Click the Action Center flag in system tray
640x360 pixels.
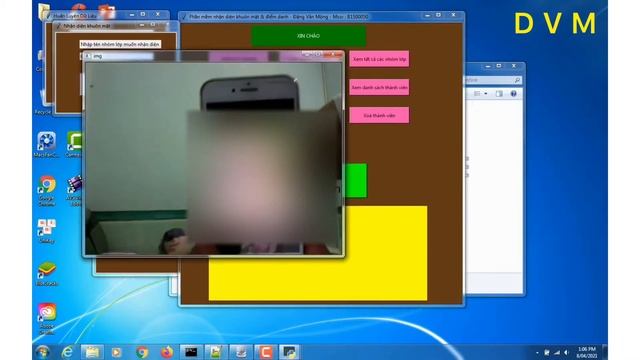pos(547,352)
